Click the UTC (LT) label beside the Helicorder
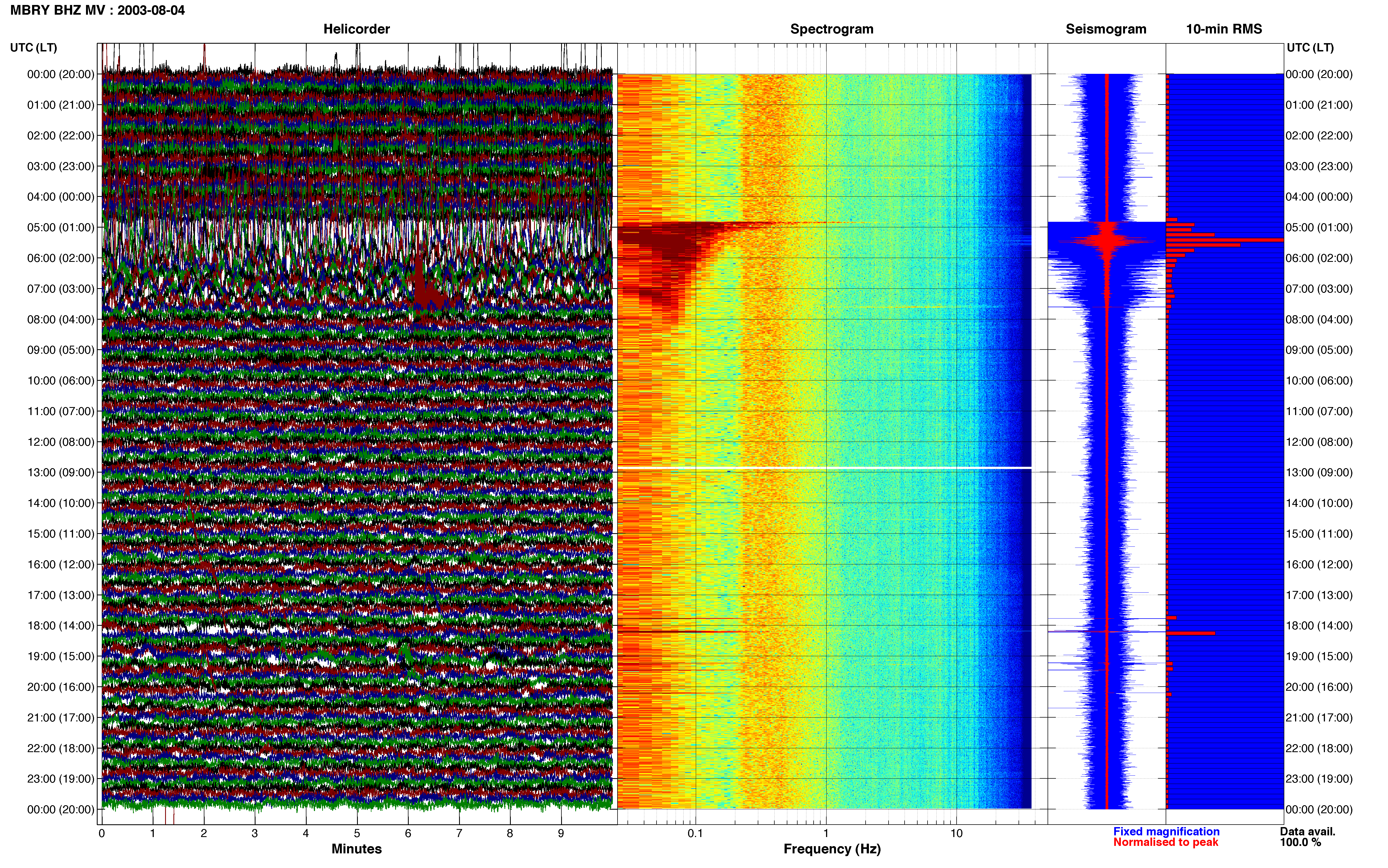 point(33,48)
